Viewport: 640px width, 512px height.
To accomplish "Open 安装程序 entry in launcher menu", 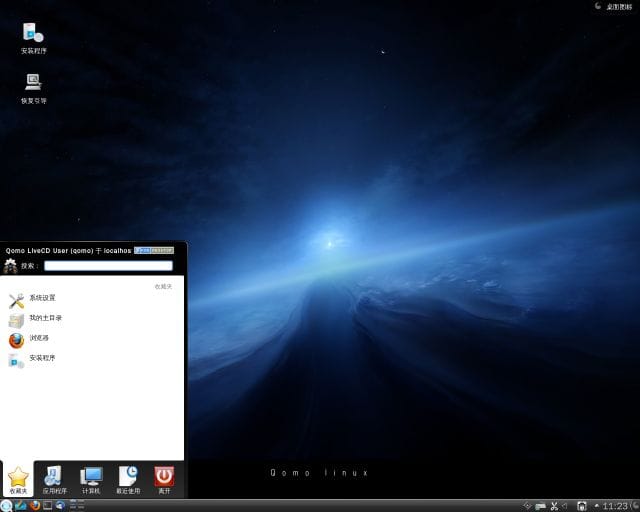I will (40, 358).
